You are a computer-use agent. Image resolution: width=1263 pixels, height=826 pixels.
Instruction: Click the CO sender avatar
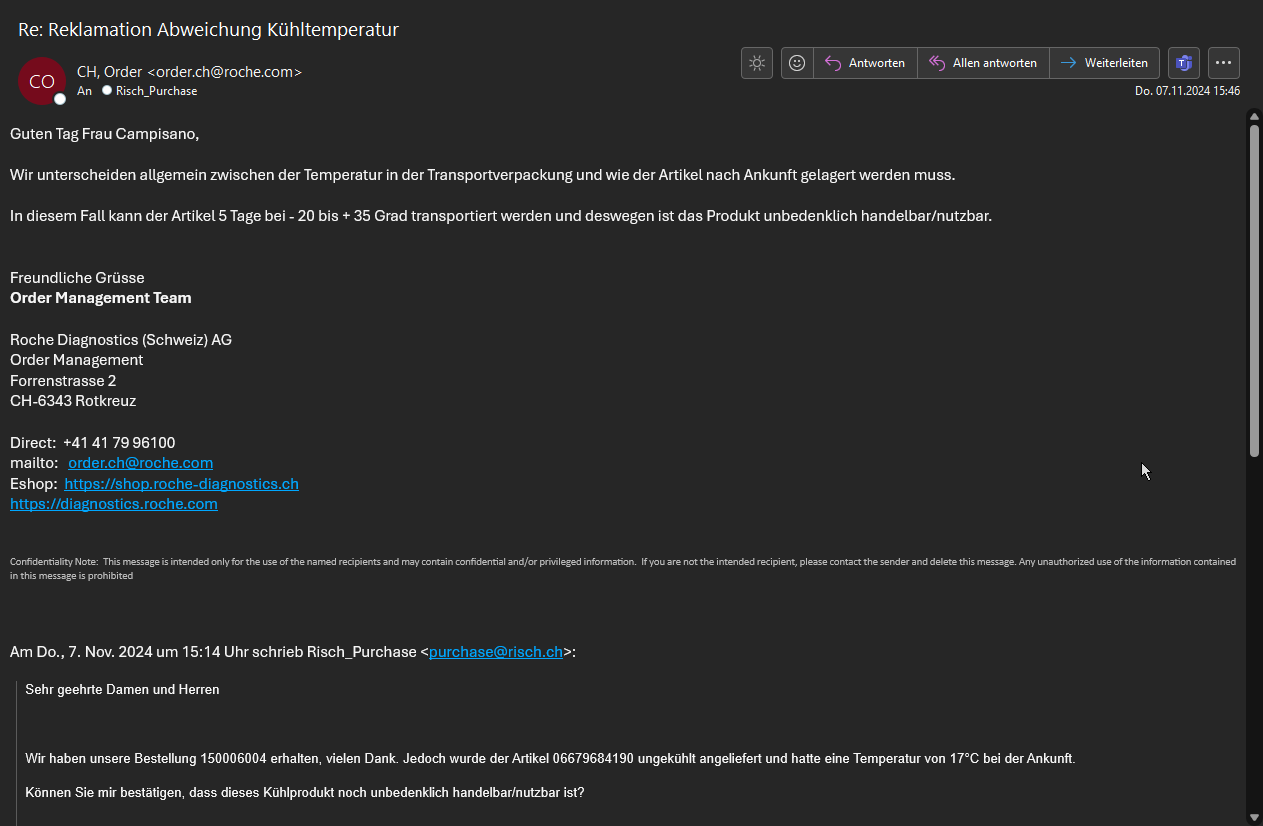tap(41, 81)
